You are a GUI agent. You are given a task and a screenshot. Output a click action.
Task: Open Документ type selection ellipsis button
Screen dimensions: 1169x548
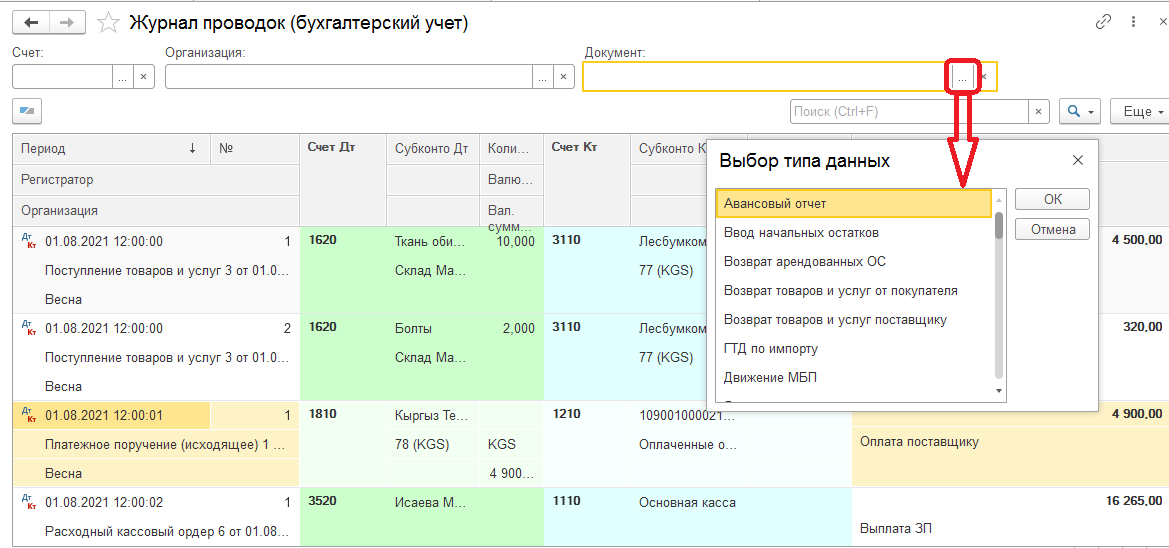point(962,76)
